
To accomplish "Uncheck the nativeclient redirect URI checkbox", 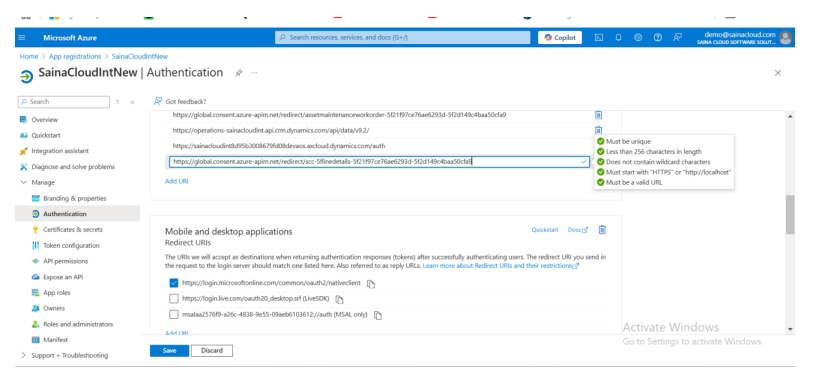I will 174,283.
